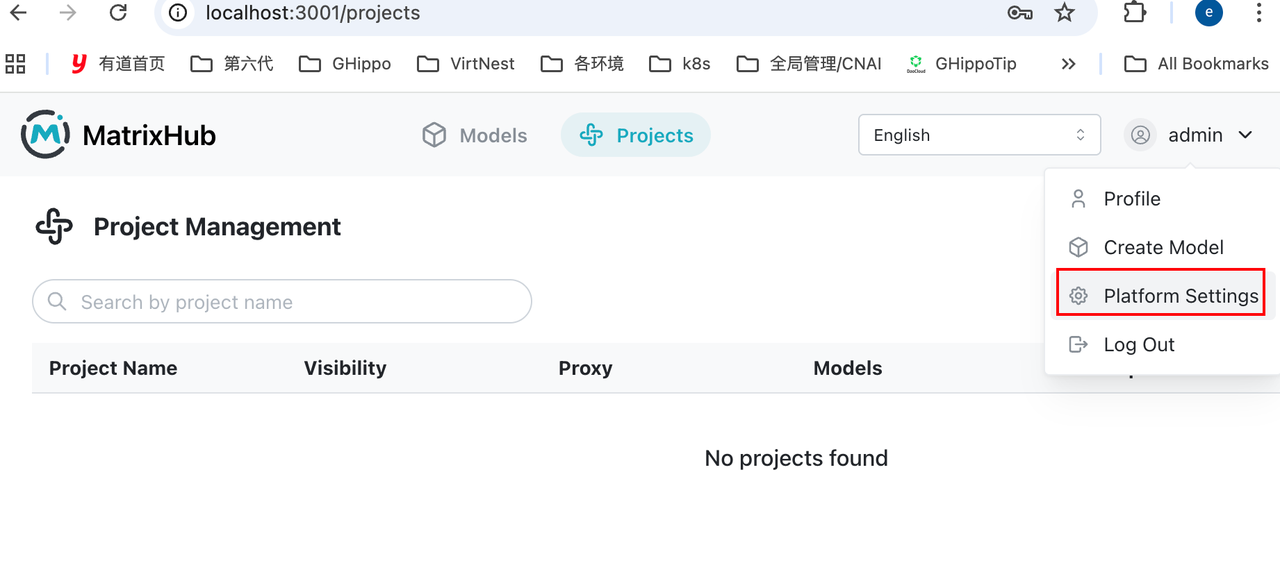Image resolution: width=1280 pixels, height=572 pixels.
Task: Click the Models cube icon
Action: coord(434,135)
